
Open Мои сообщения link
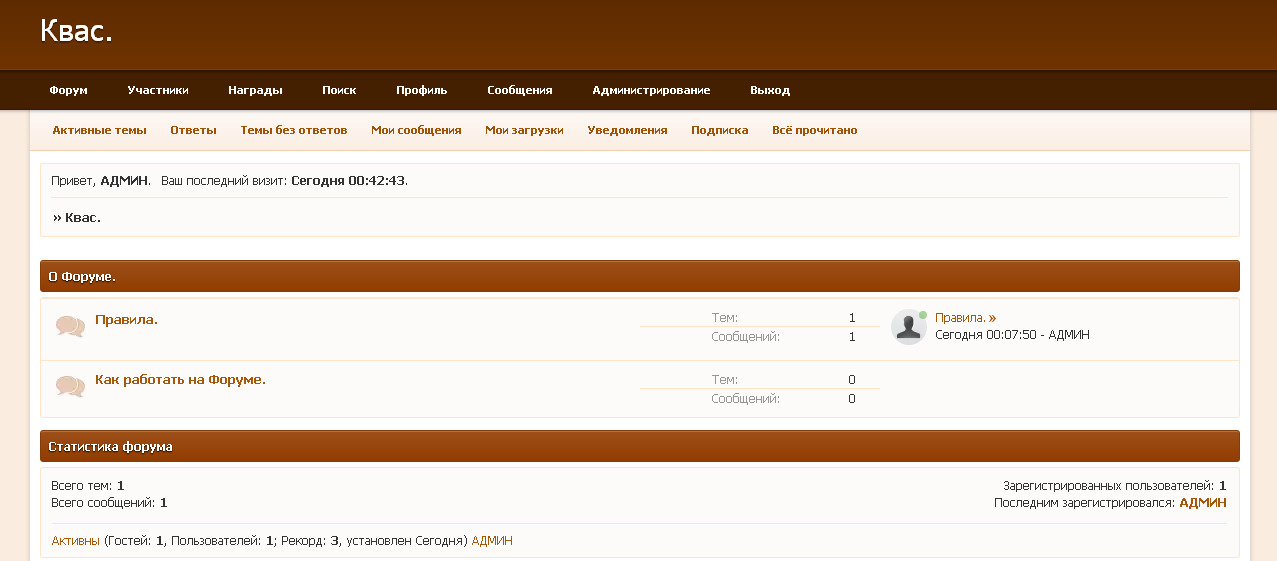tap(416, 130)
